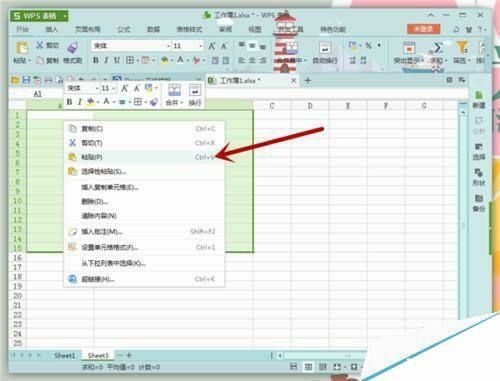Click the Wrap Text icon in ribbon
This screenshot has height=381, width=500.
pyautogui.click(x=325, y=48)
